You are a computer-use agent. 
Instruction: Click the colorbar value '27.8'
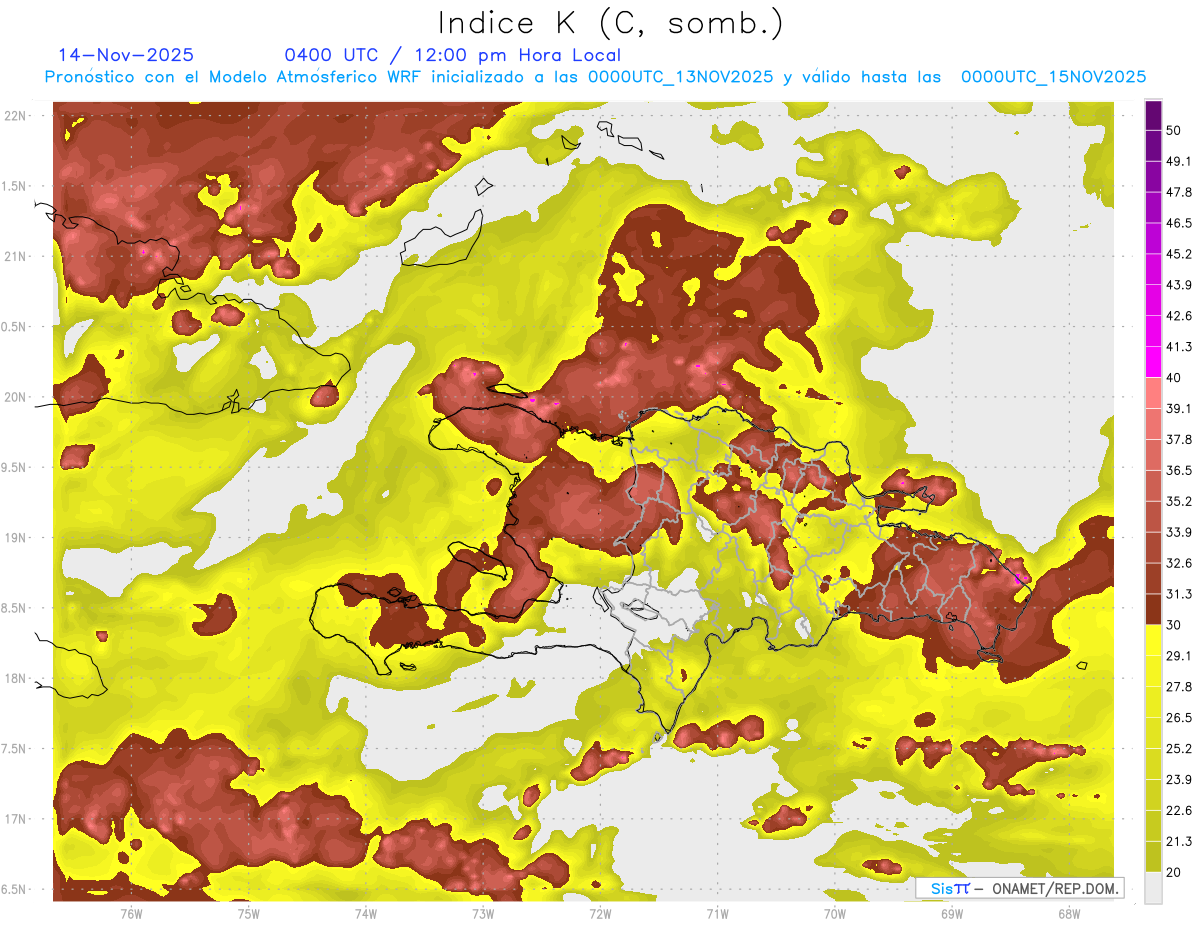1179,687
